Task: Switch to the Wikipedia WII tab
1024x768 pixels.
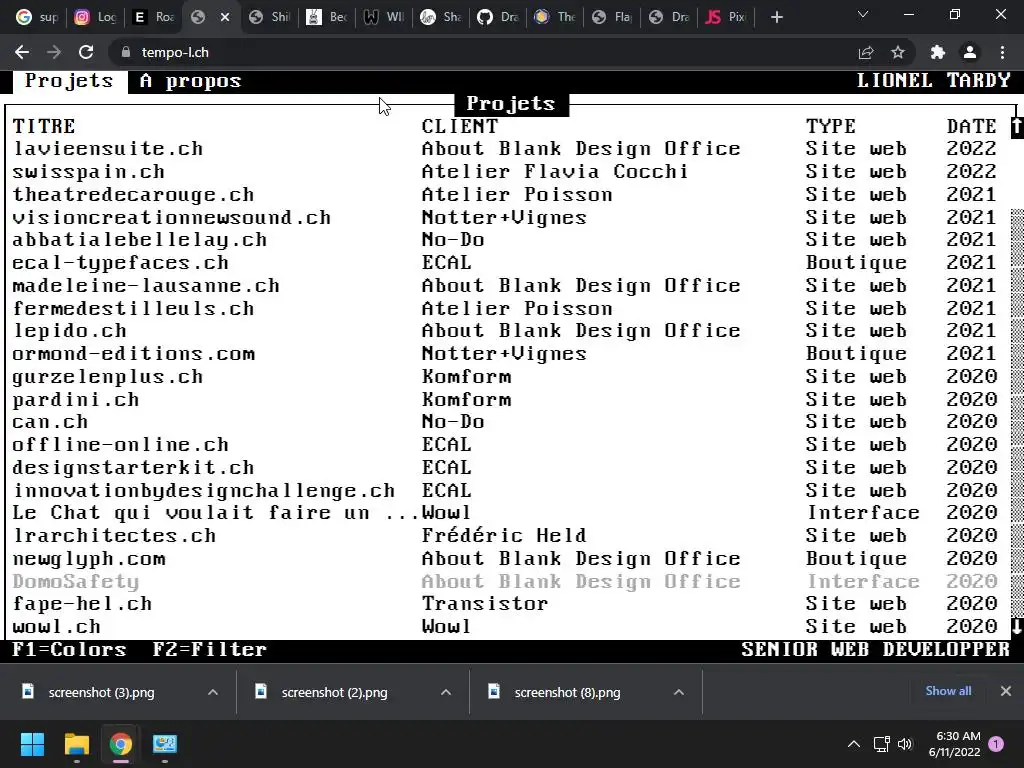Action: [x=383, y=17]
